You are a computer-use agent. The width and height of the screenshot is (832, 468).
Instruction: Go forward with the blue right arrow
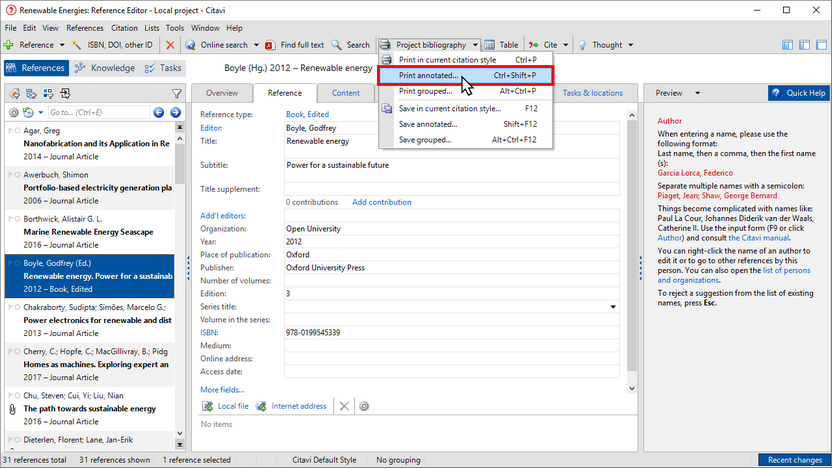click(x=176, y=112)
